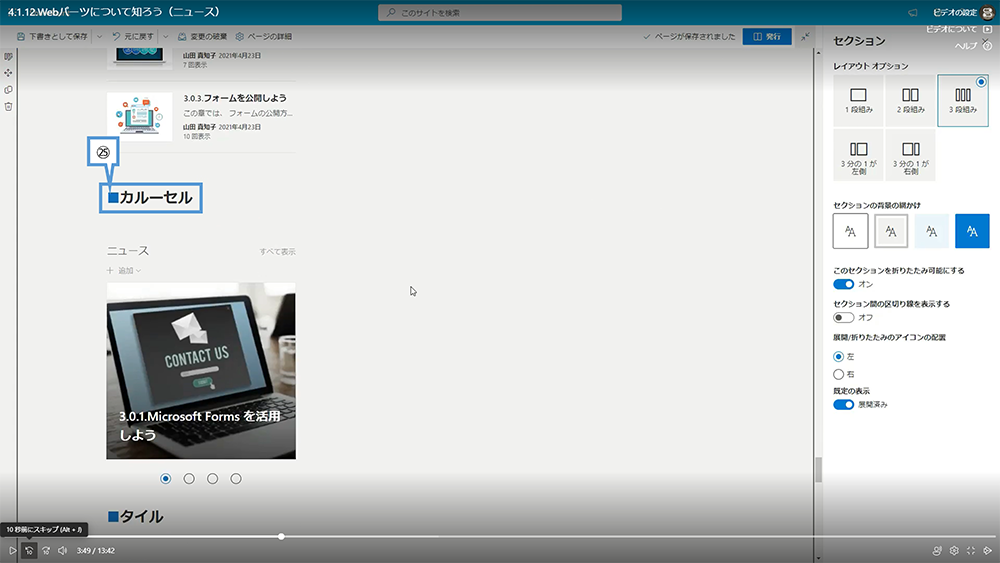Select third carousel dot indicator

(212, 479)
